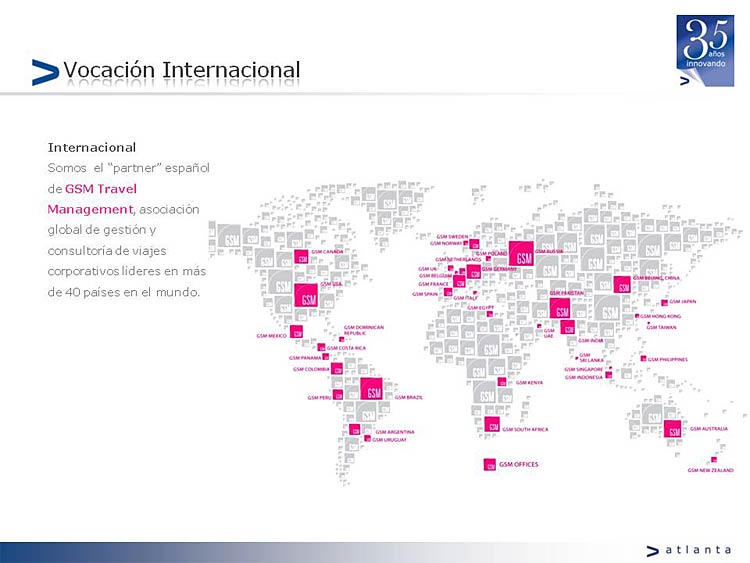Screen dimensions: 750x563
Task: Select the GSM URUGUAY label
Action: pos(389,440)
